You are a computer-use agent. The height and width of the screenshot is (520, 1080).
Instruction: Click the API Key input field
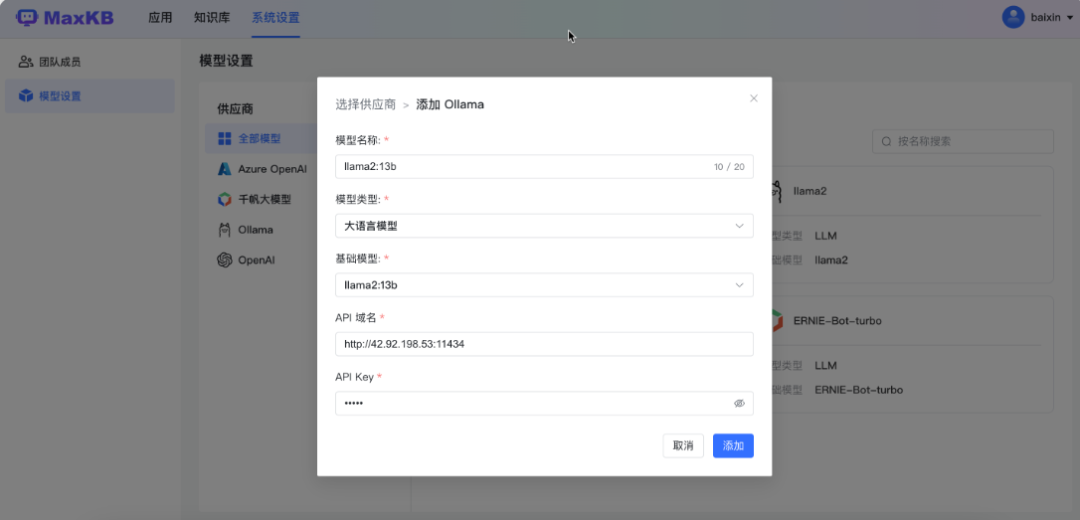[x=544, y=404]
